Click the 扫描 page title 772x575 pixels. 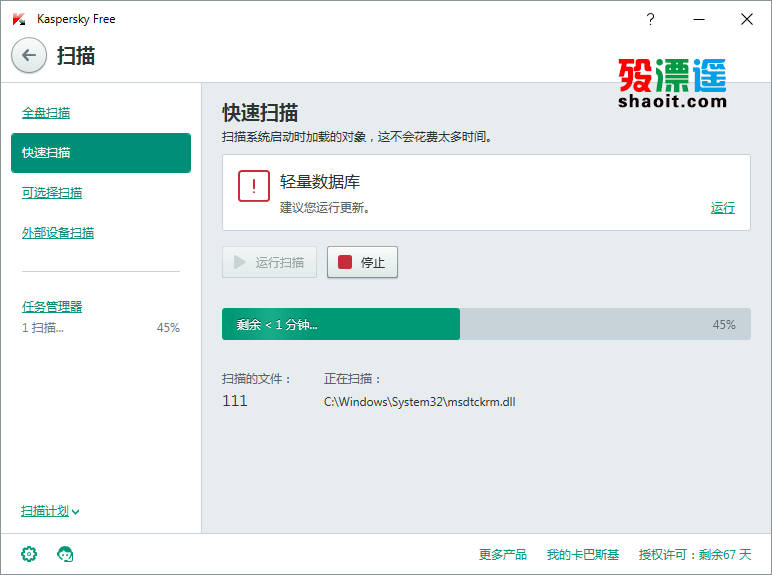click(x=76, y=55)
